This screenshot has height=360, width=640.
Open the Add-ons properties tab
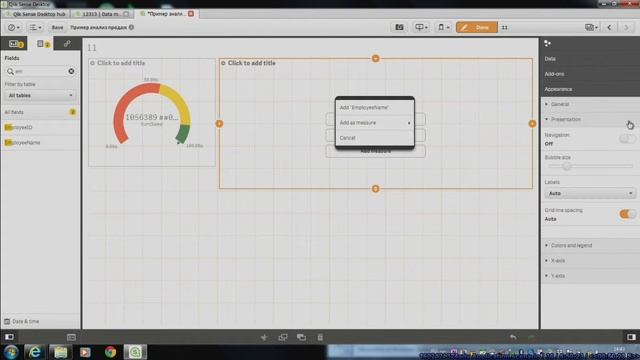point(590,74)
